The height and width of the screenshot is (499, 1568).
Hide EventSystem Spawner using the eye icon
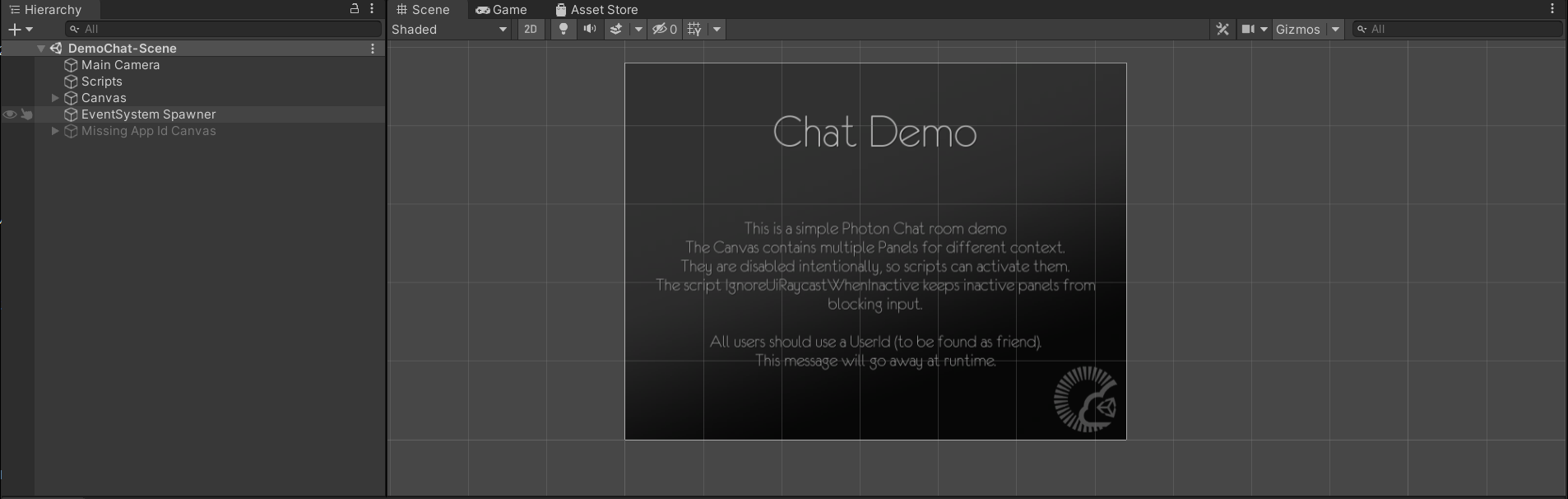[x=10, y=114]
